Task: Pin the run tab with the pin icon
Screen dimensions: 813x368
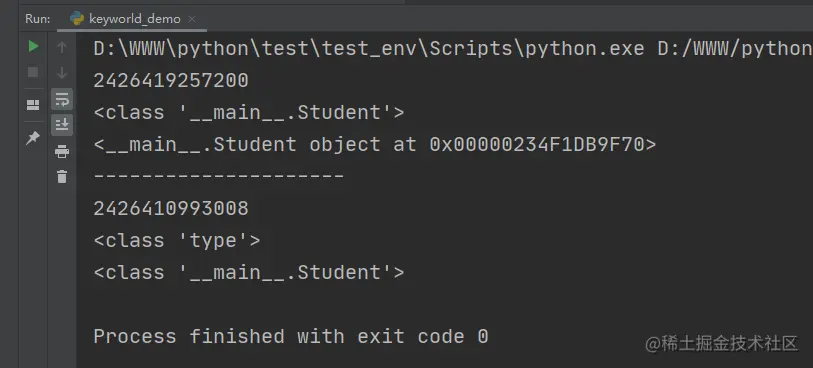Action: [33, 138]
